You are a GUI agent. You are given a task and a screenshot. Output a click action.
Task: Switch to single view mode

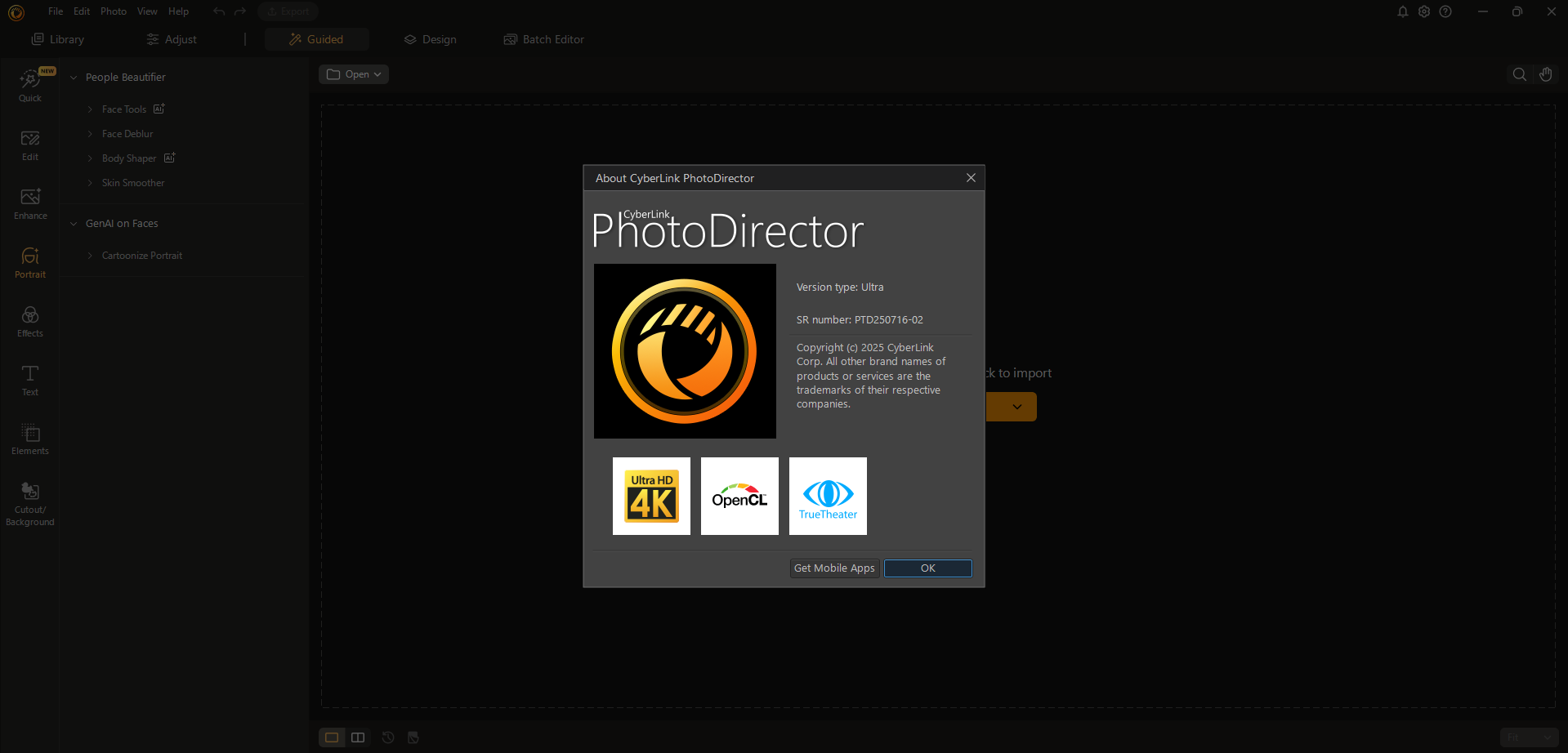(332, 737)
